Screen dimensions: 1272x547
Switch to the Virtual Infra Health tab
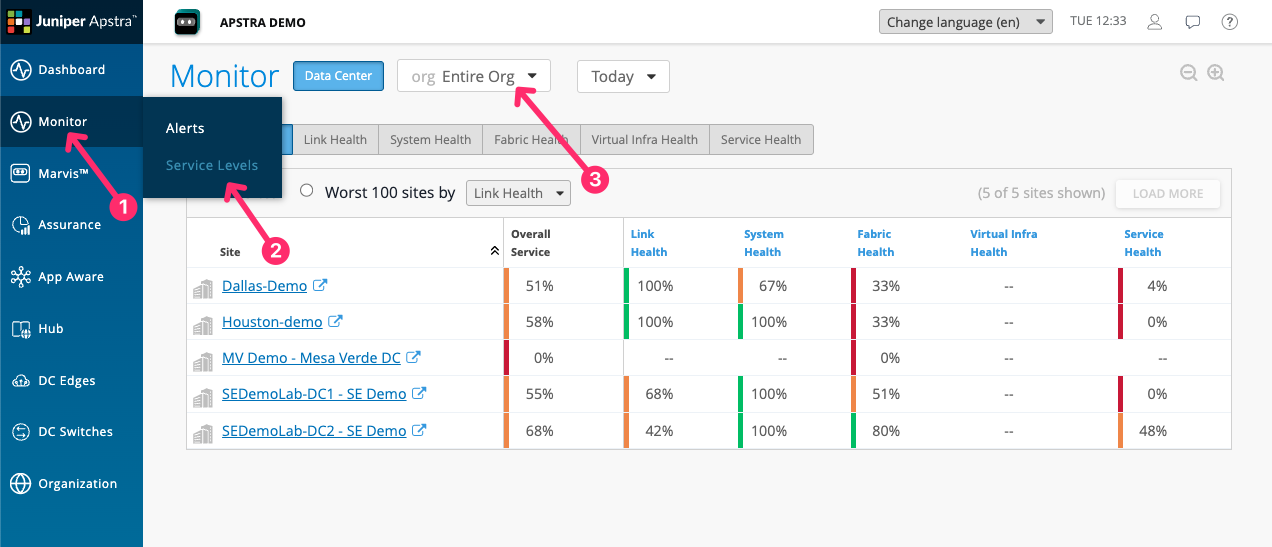pos(644,140)
